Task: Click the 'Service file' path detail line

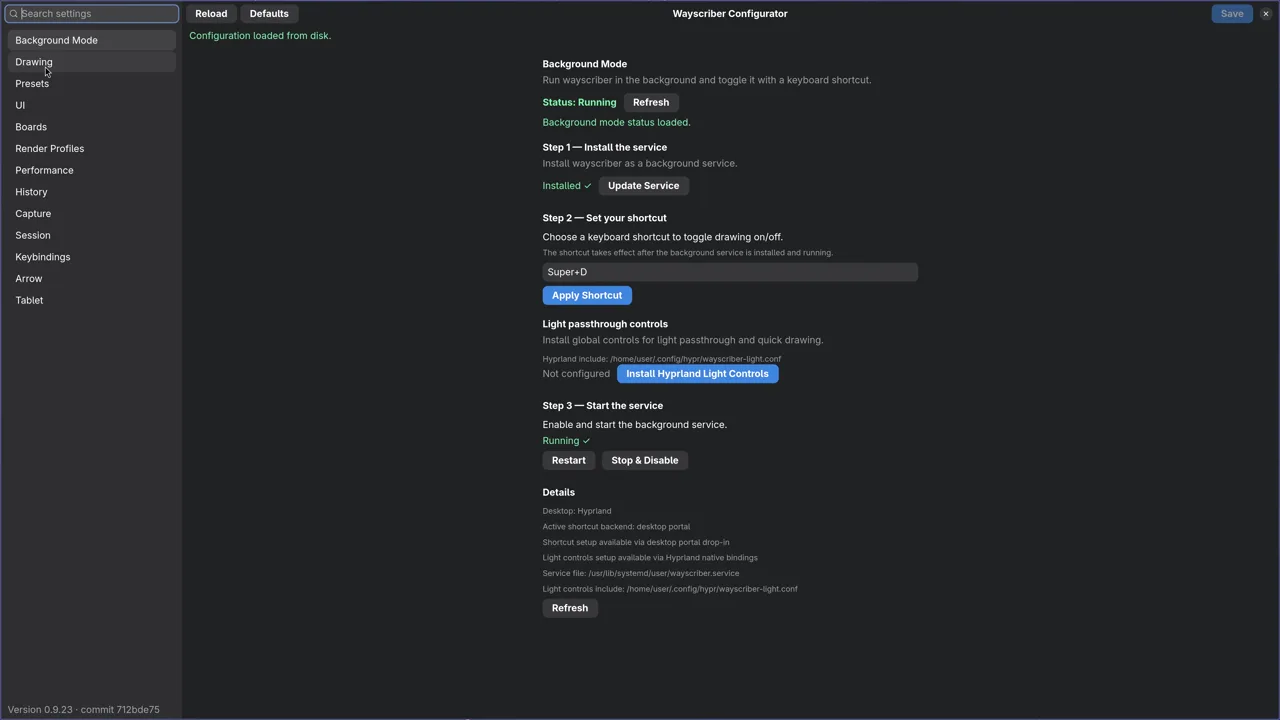Action: tap(641, 574)
